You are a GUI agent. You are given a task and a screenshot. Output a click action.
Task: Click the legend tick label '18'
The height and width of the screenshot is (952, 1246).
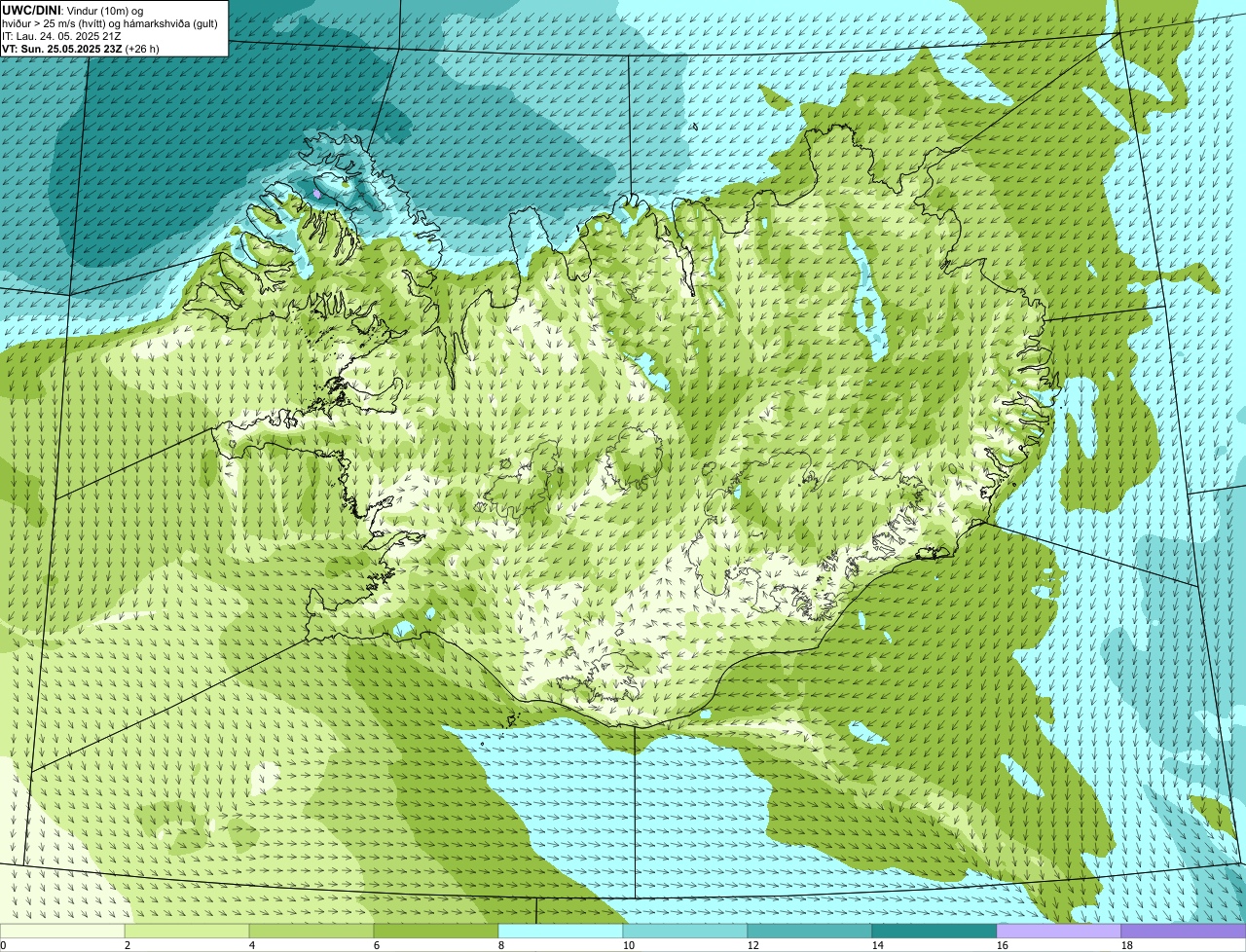coord(1127,945)
